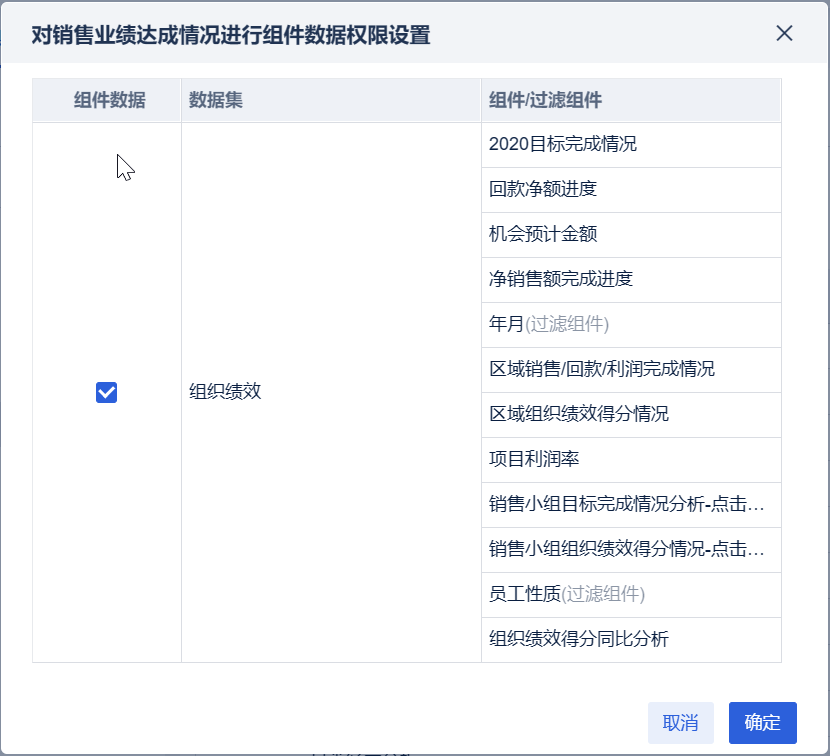Click the 区域组织绩效得分情况 row

point(631,415)
